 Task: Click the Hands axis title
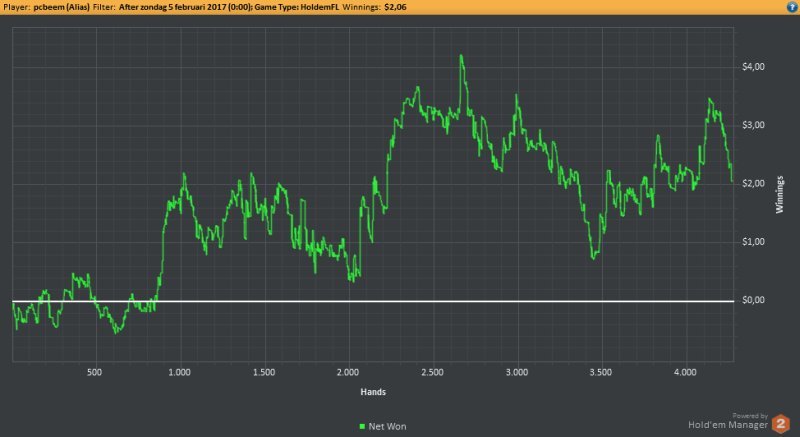[373, 392]
